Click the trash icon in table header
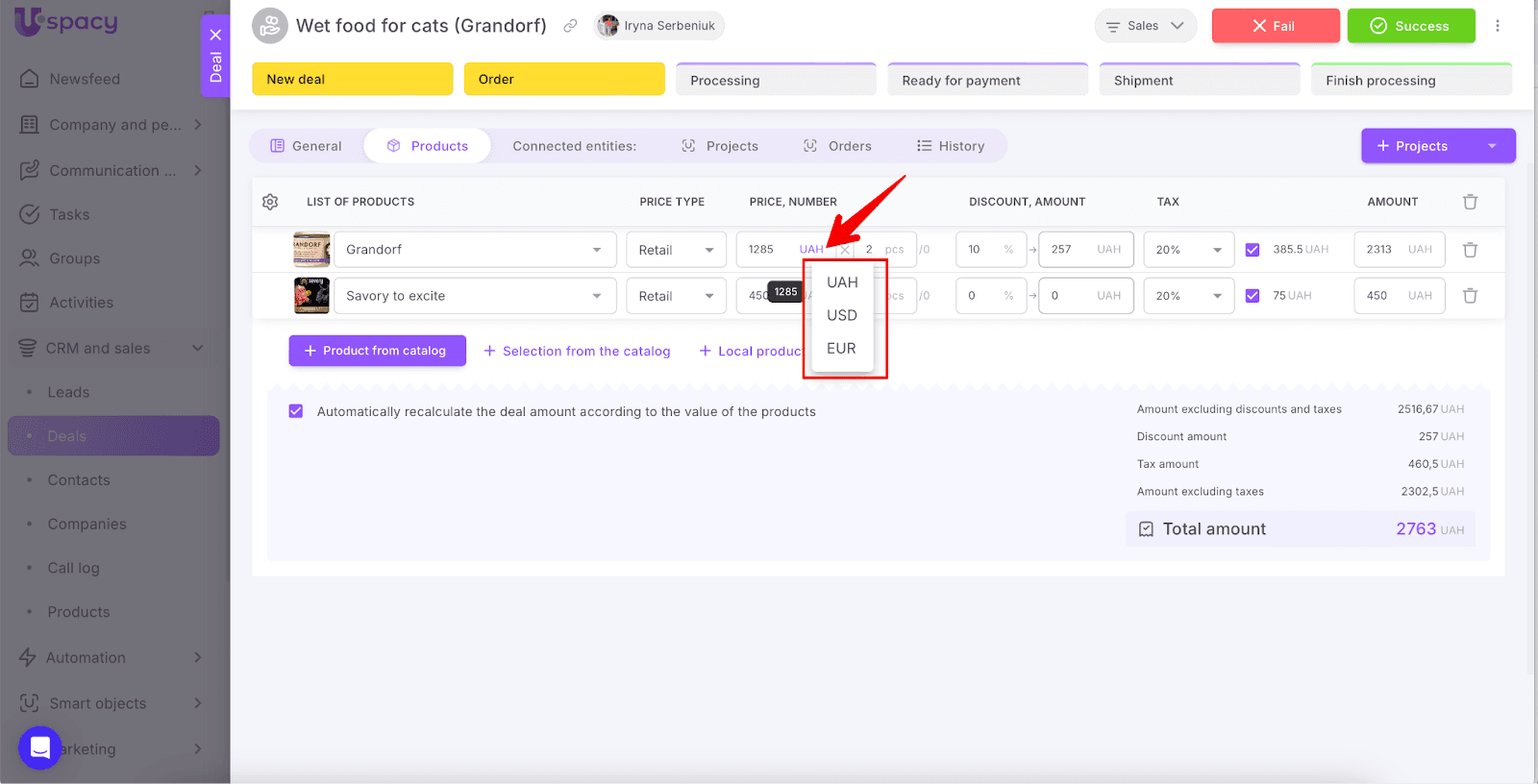 [x=1470, y=202]
